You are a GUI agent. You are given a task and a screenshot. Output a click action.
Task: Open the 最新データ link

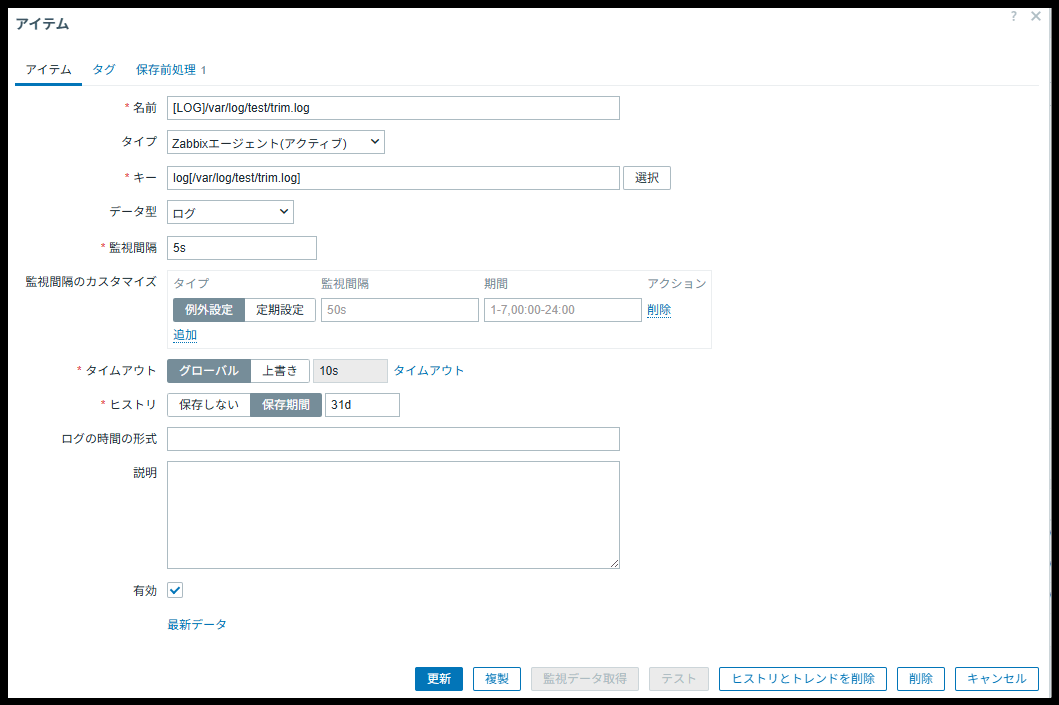tap(197, 625)
